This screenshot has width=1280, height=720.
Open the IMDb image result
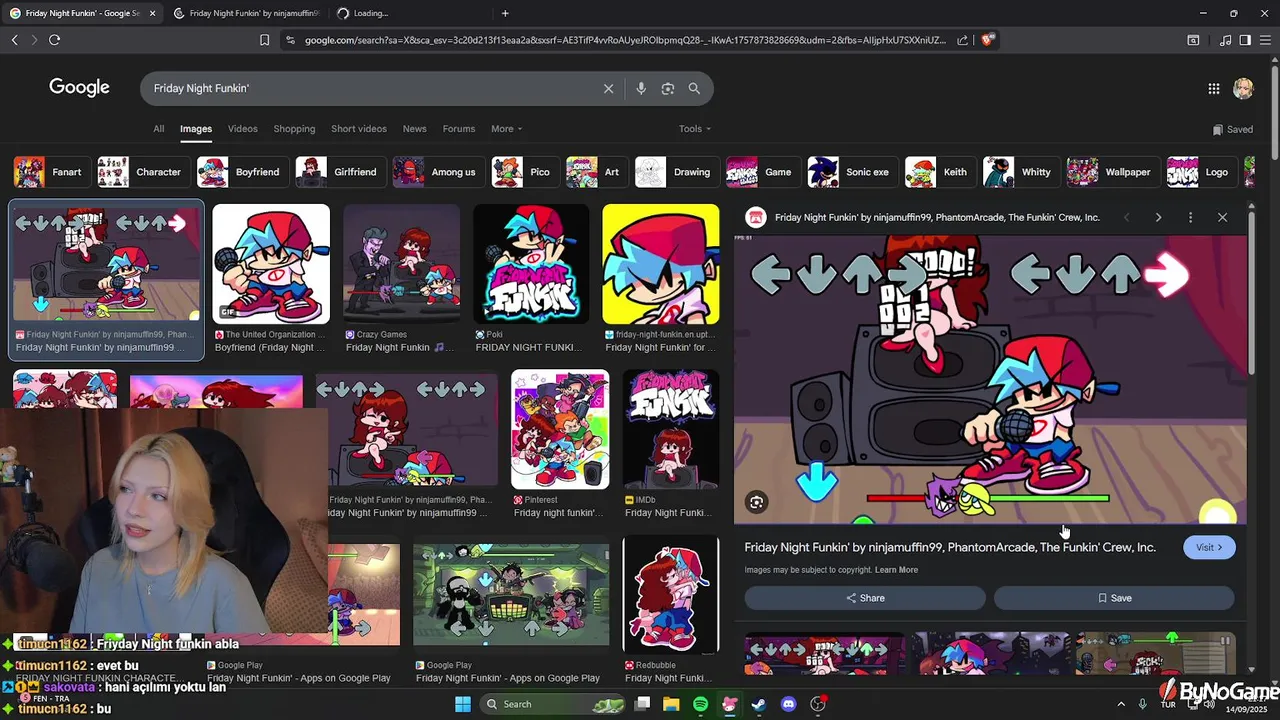click(671, 430)
